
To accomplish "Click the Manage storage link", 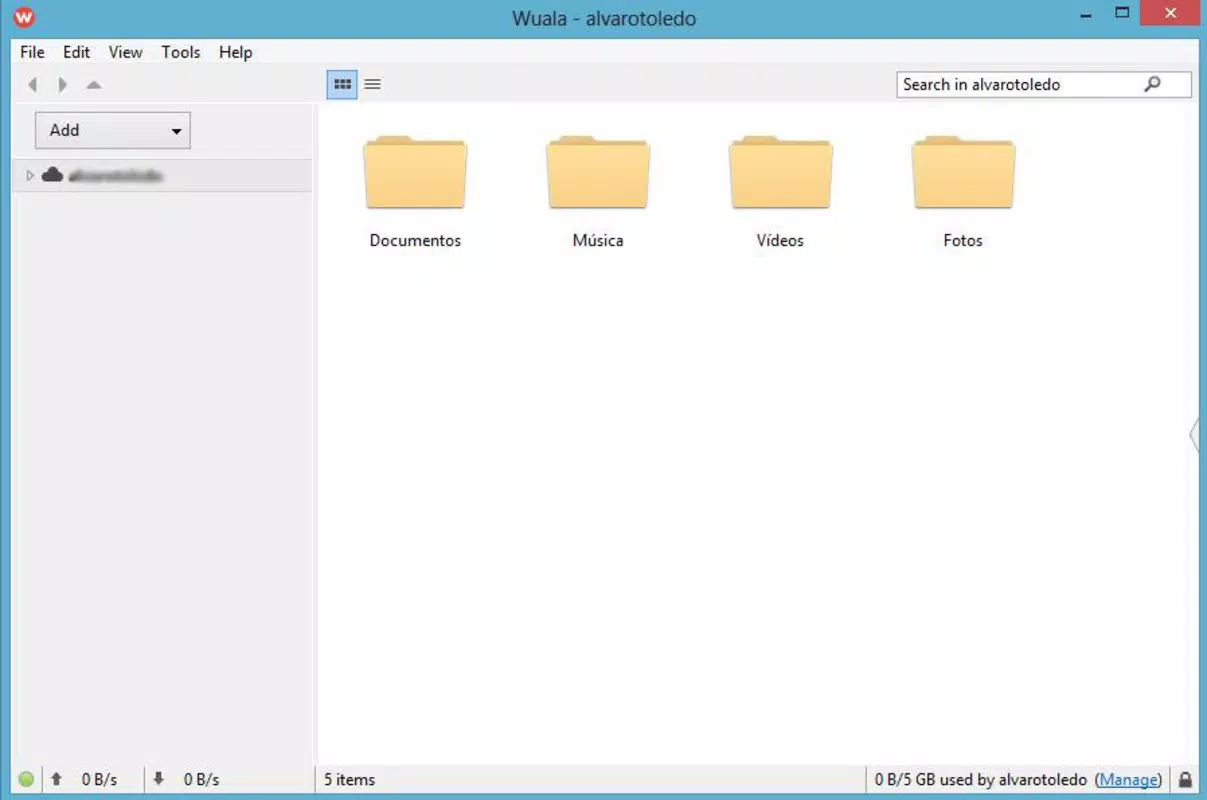I will pos(1128,779).
